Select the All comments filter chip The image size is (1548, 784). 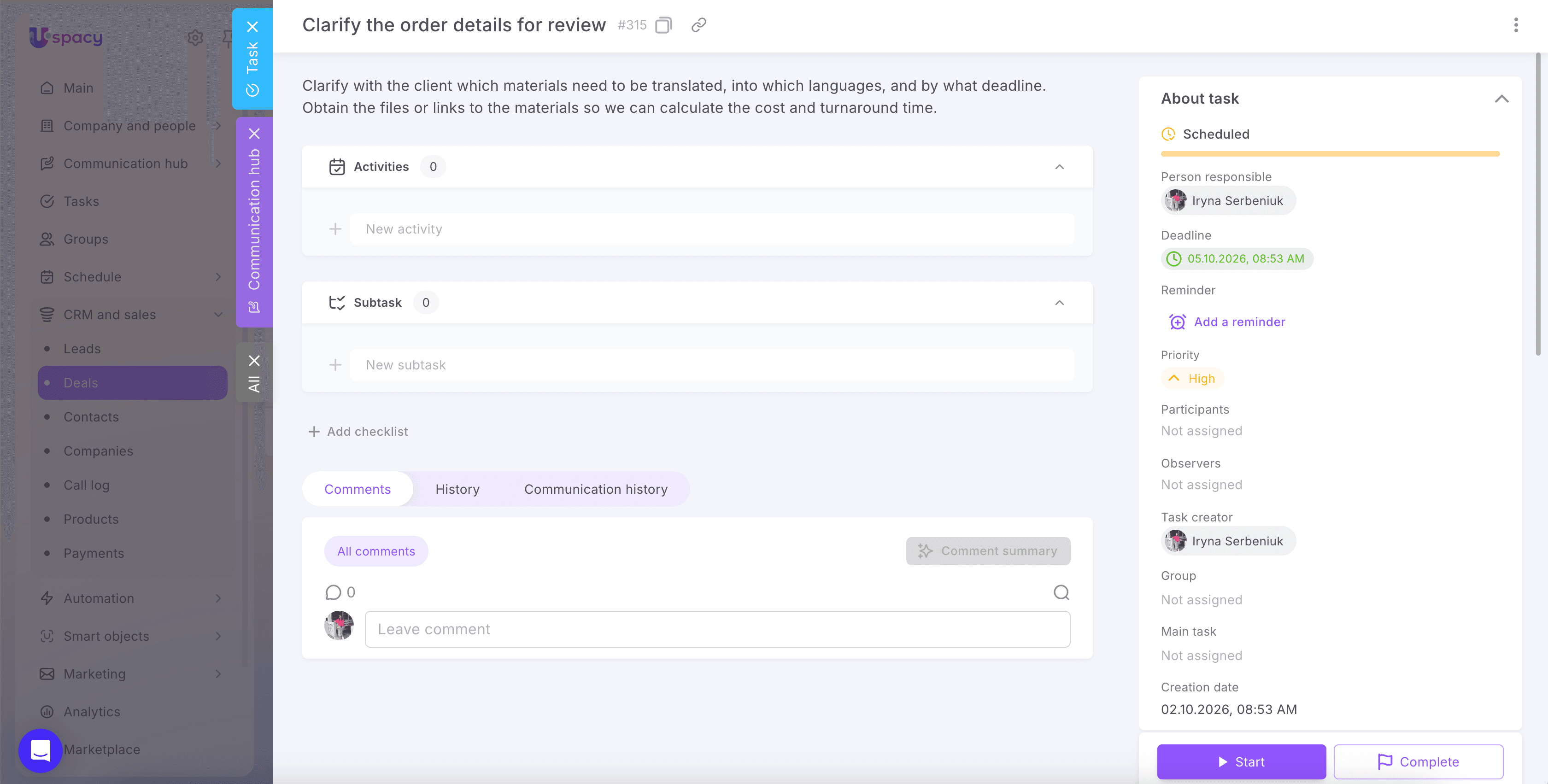pos(376,551)
